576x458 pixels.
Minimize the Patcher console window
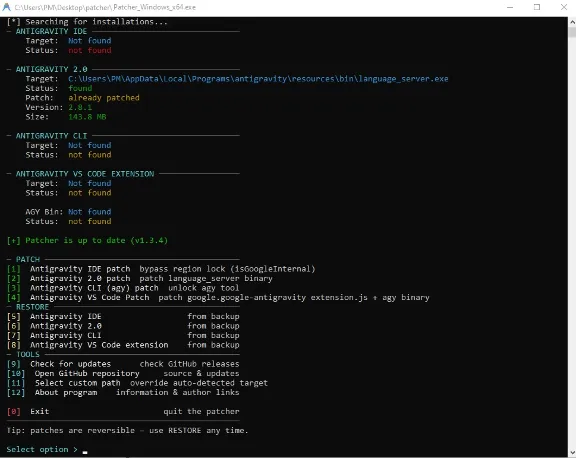pyautogui.click(x=510, y=7)
